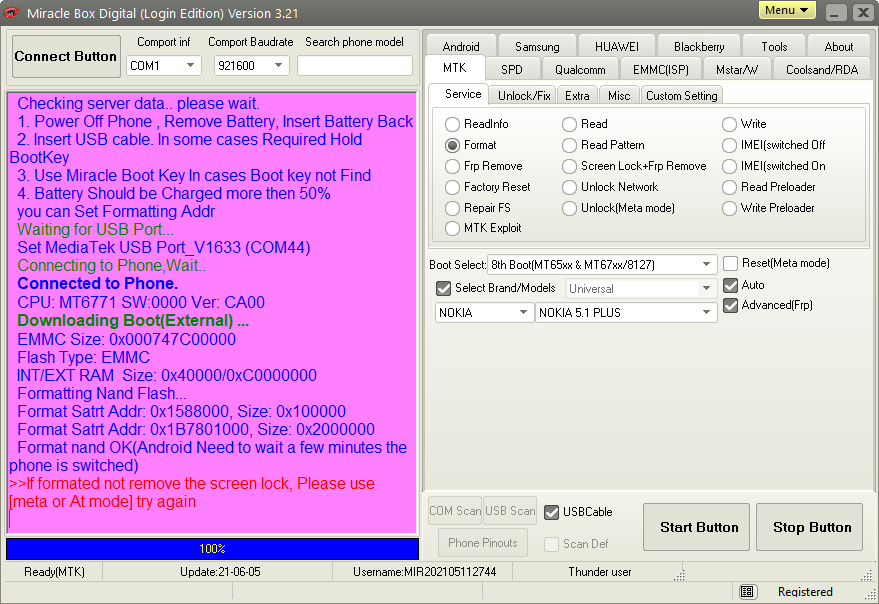Uncheck the Advanced(Frp) checkbox

click(x=730, y=306)
